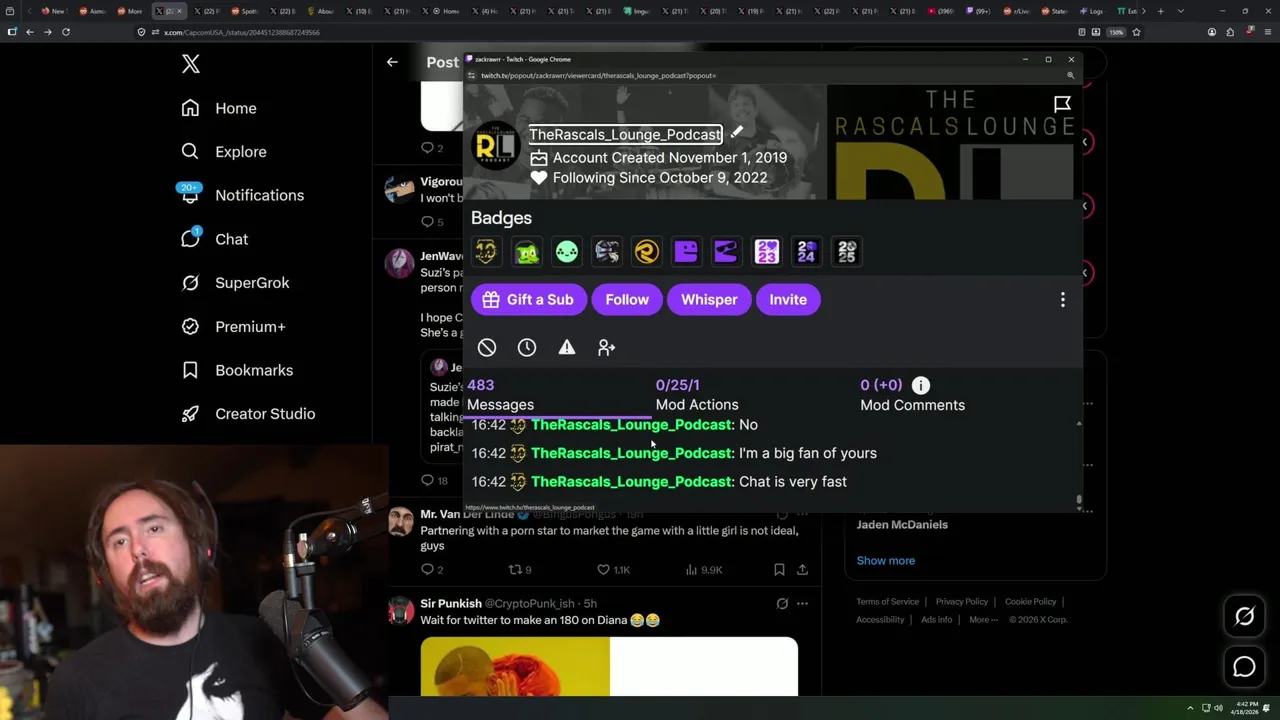This screenshot has height=720, width=1280.
Task: Click Ads info footer link
Action: click(x=937, y=620)
